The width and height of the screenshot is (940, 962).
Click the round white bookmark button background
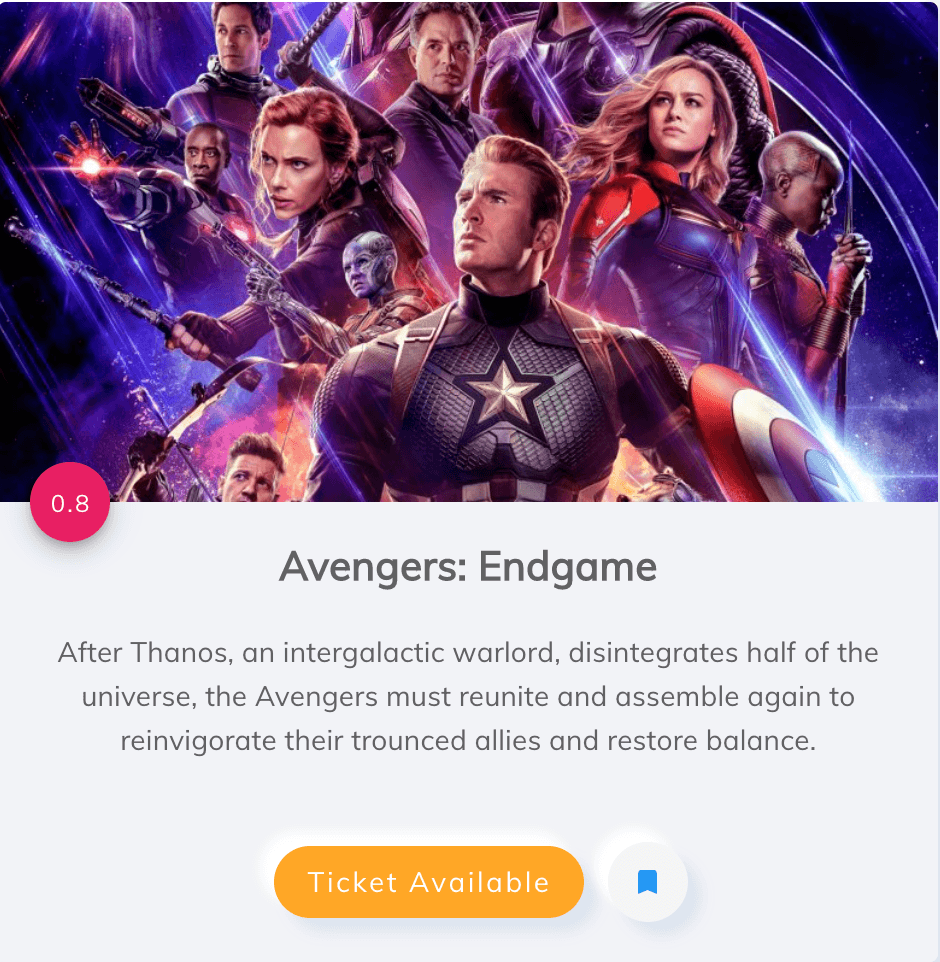(x=647, y=882)
